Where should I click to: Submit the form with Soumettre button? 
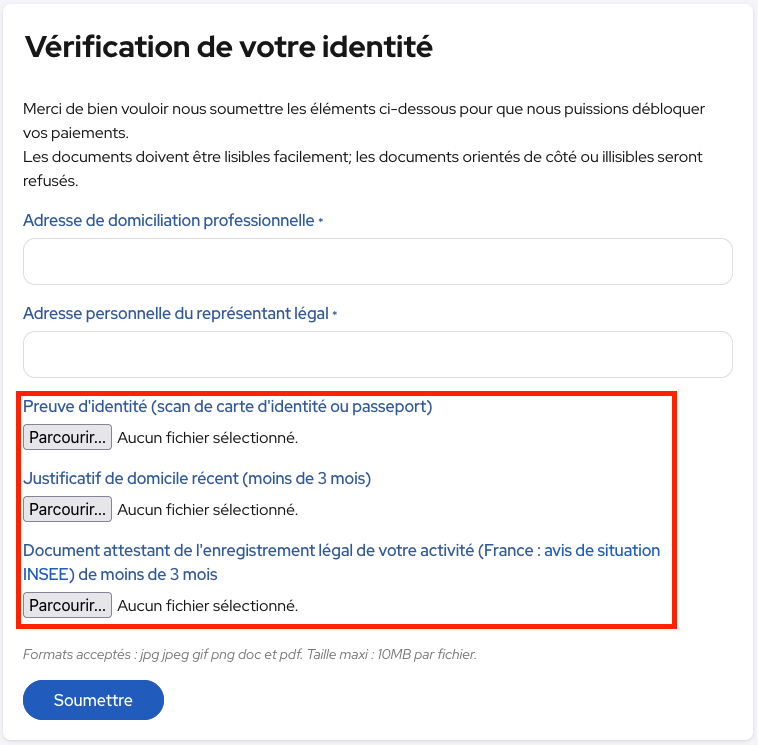[93, 700]
